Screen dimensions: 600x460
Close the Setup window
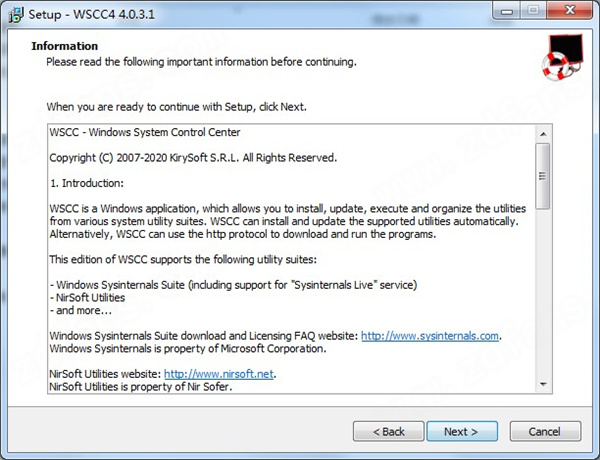(569, 11)
